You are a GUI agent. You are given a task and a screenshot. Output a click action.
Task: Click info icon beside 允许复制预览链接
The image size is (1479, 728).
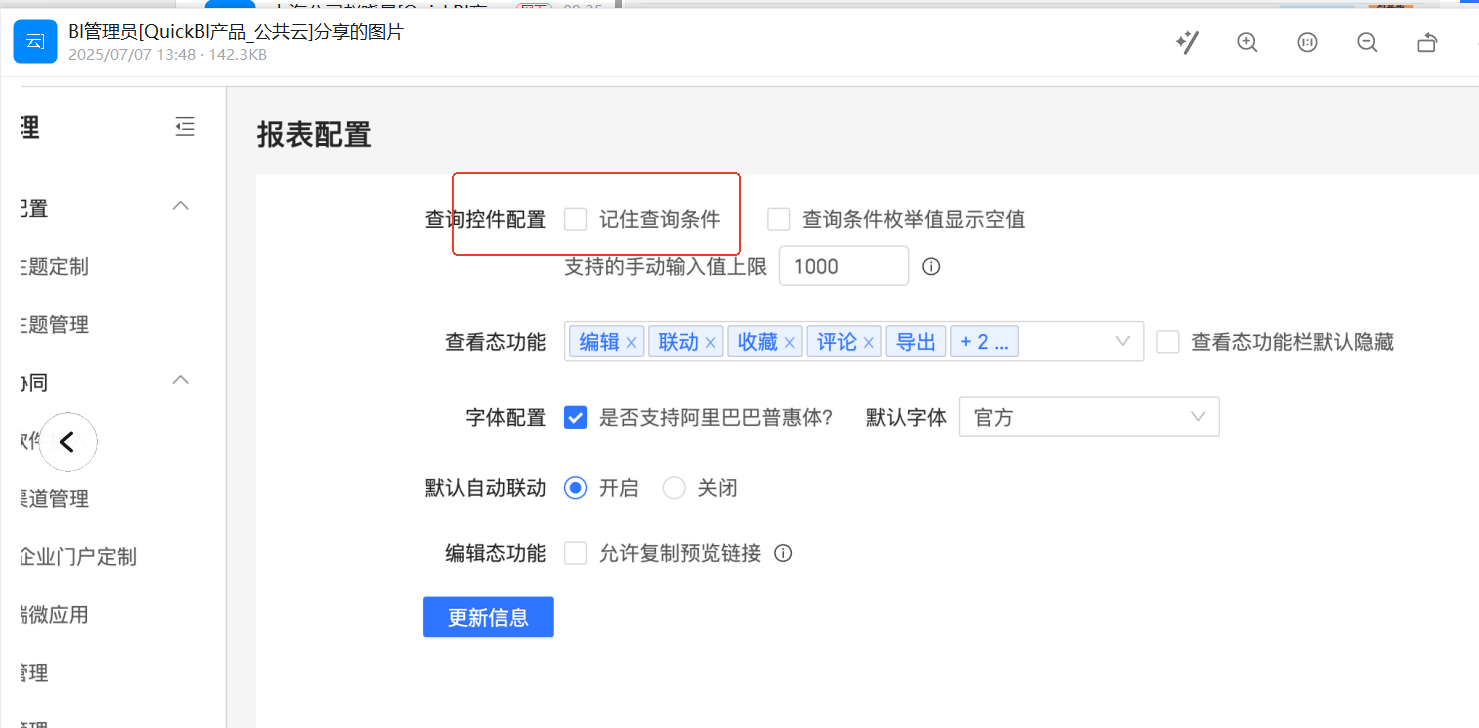tap(783, 553)
